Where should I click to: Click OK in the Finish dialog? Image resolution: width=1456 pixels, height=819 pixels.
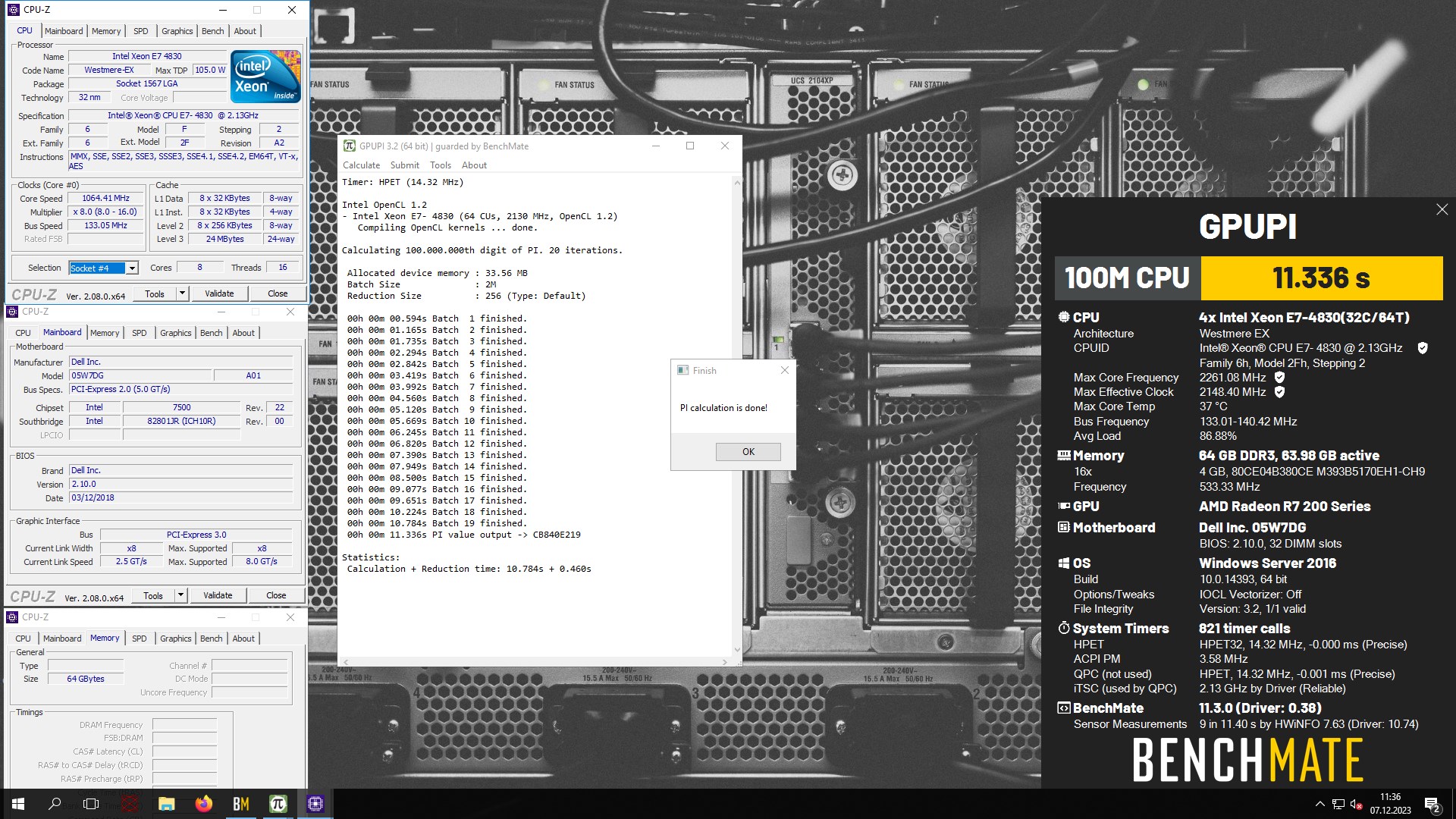[x=748, y=451]
